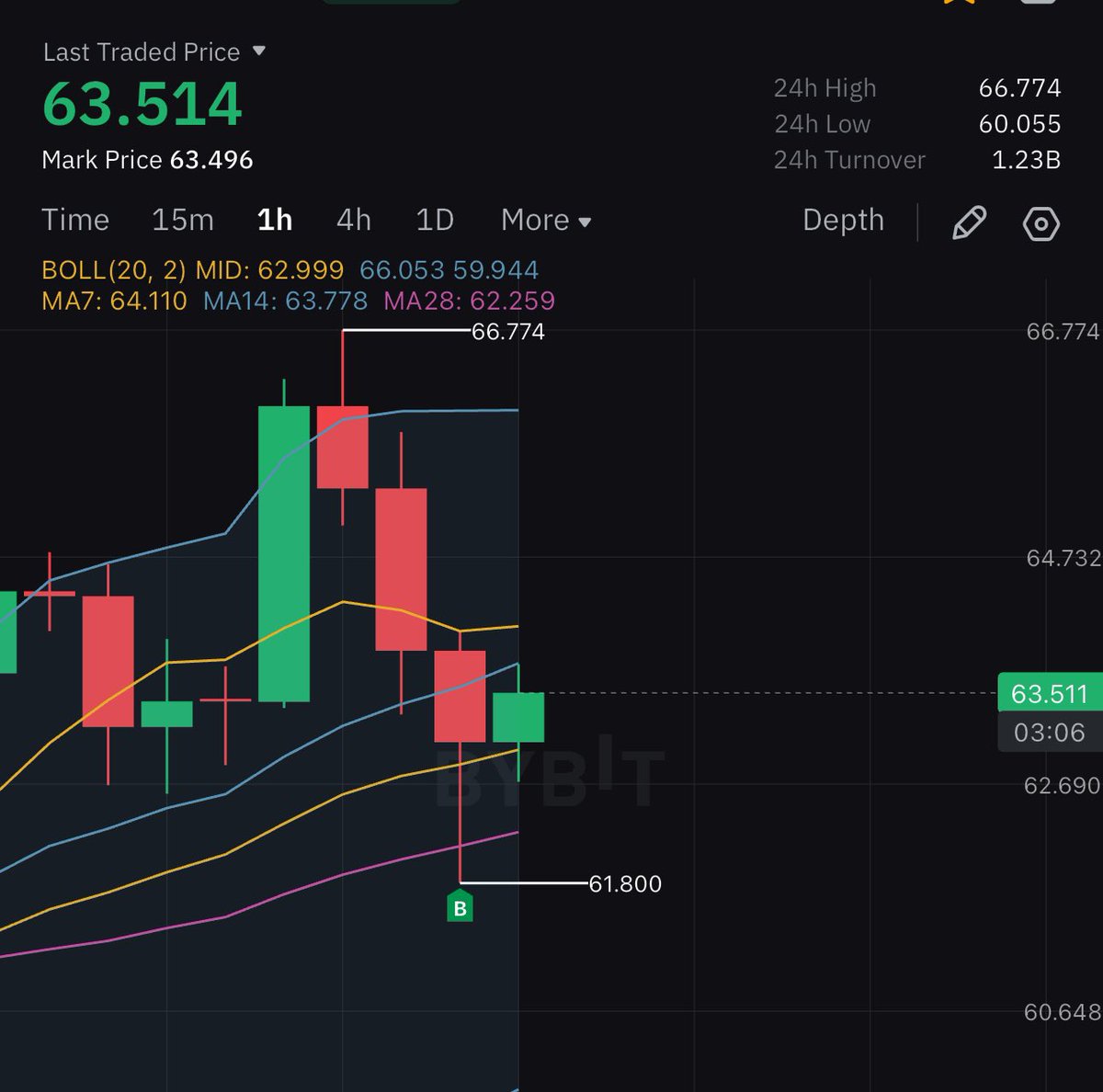Click the candle countdown timer 03:06
This screenshot has height=1092, width=1103.
1050,733
